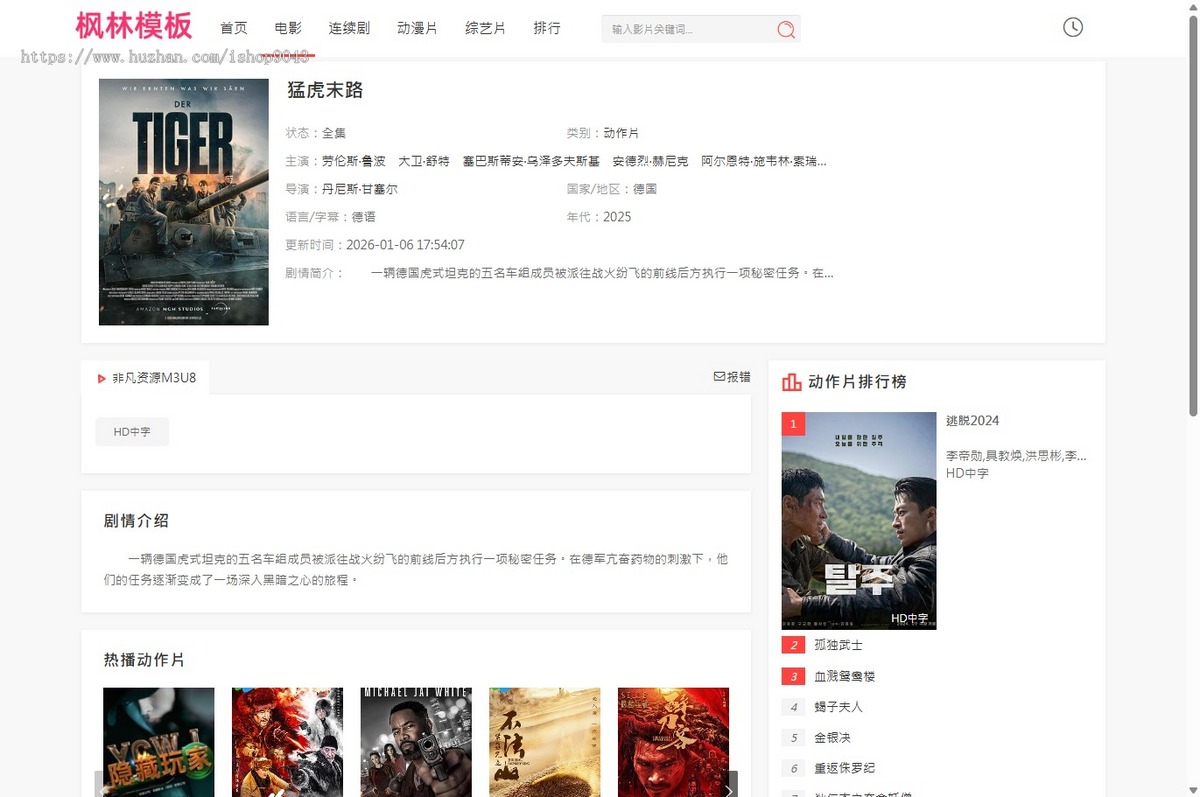This screenshot has height=797, width=1200.
Task: Click the page vertical scrollbar thumb
Action: point(1192,215)
